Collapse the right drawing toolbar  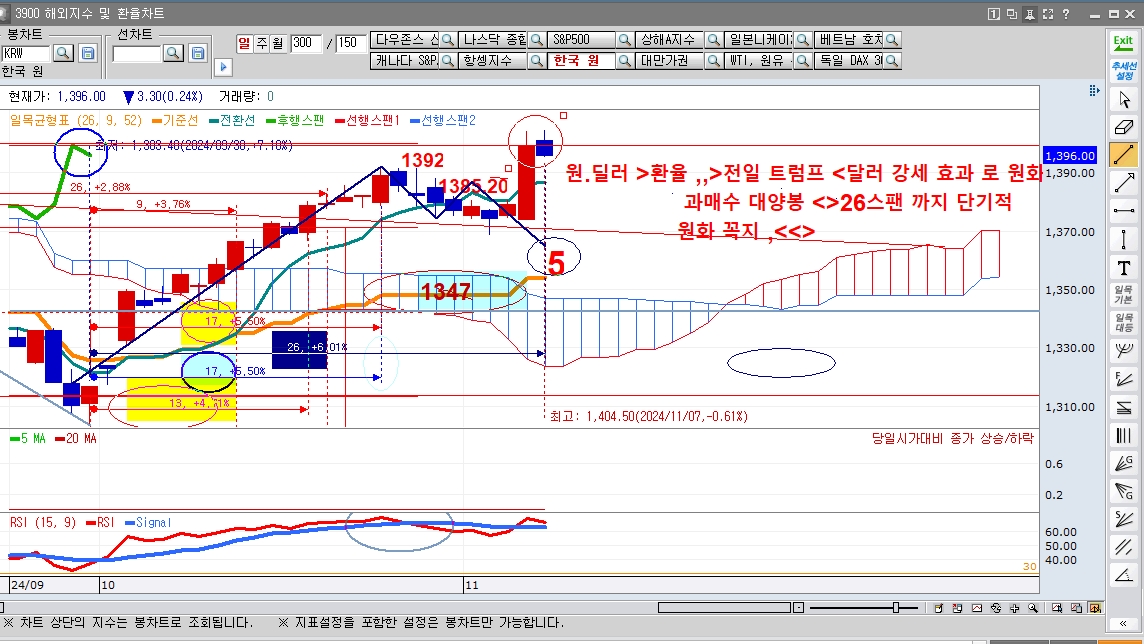coord(1124,623)
